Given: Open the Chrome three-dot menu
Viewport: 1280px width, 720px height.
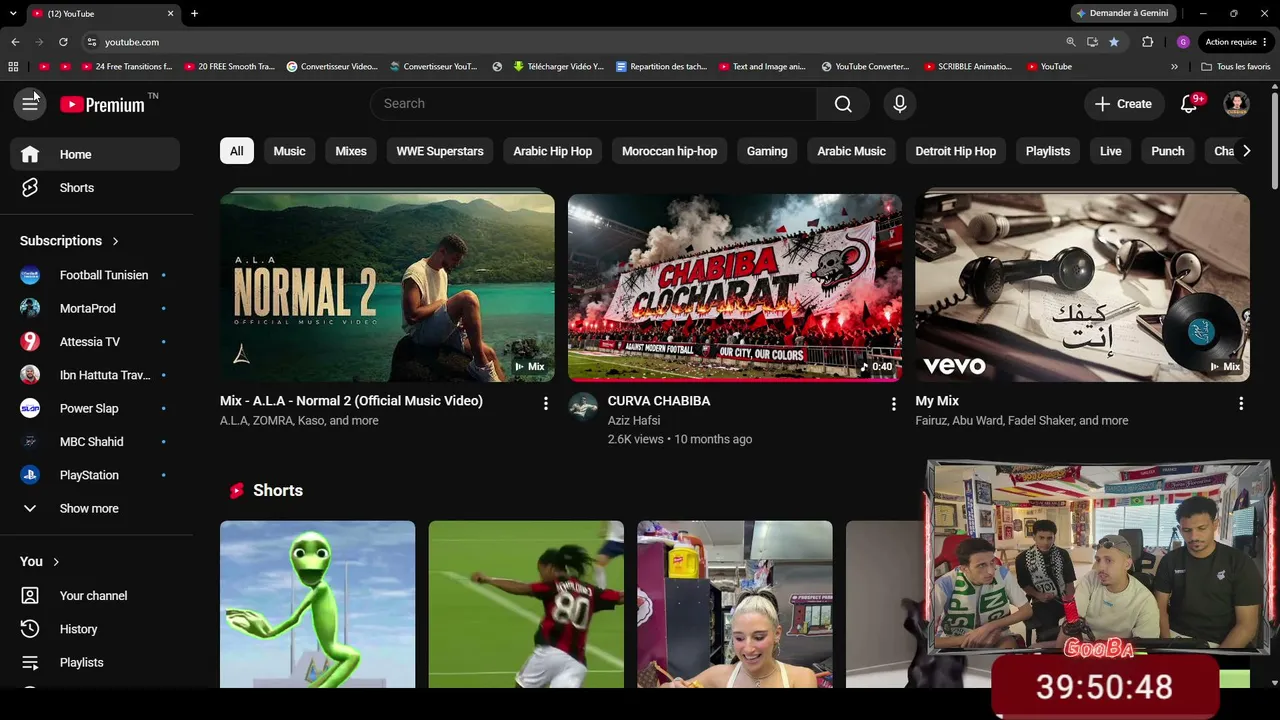Looking at the screenshot, I should (x=1265, y=42).
